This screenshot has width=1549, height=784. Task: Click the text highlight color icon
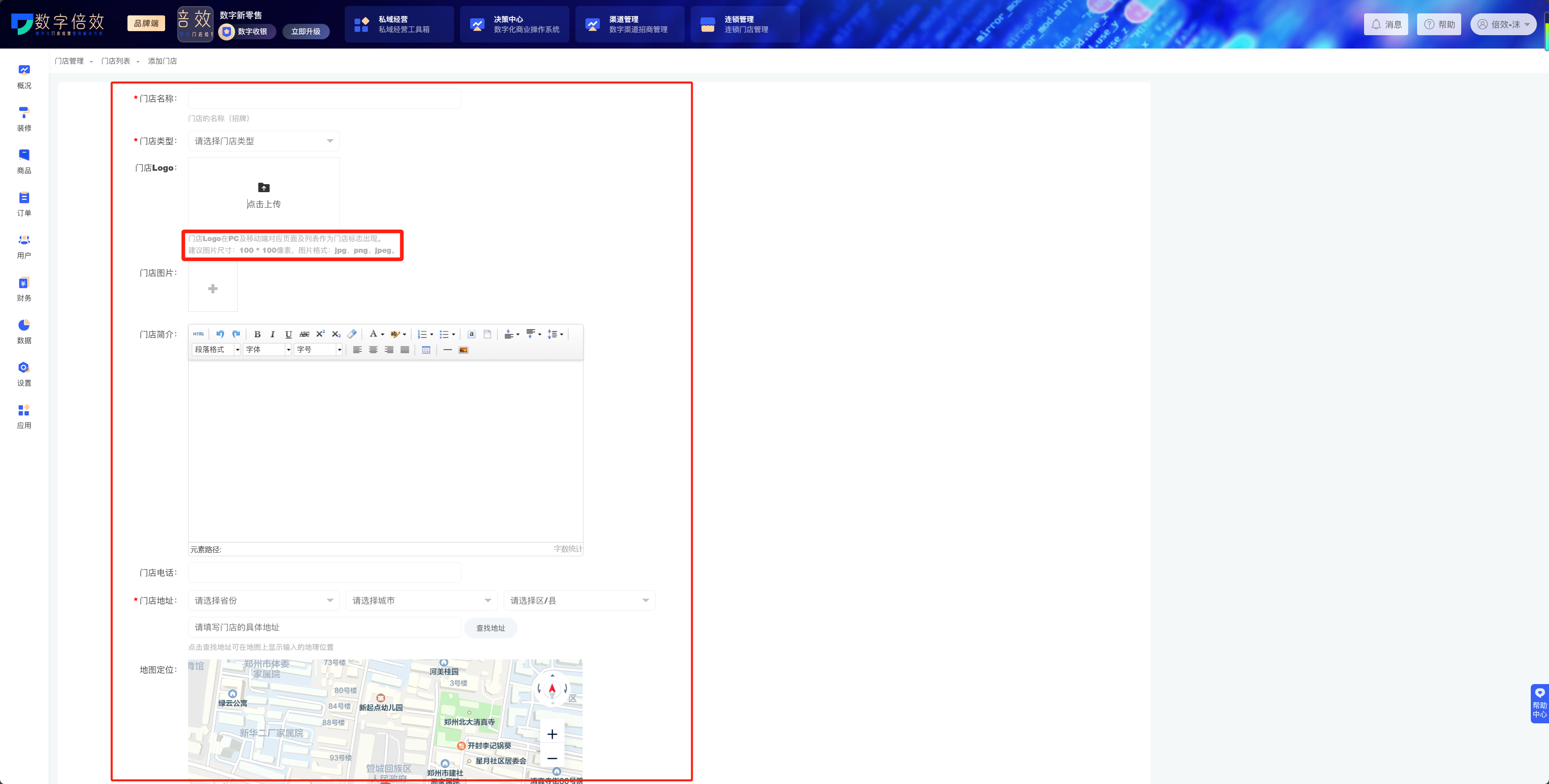pyautogui.click(x=395, y=334)
